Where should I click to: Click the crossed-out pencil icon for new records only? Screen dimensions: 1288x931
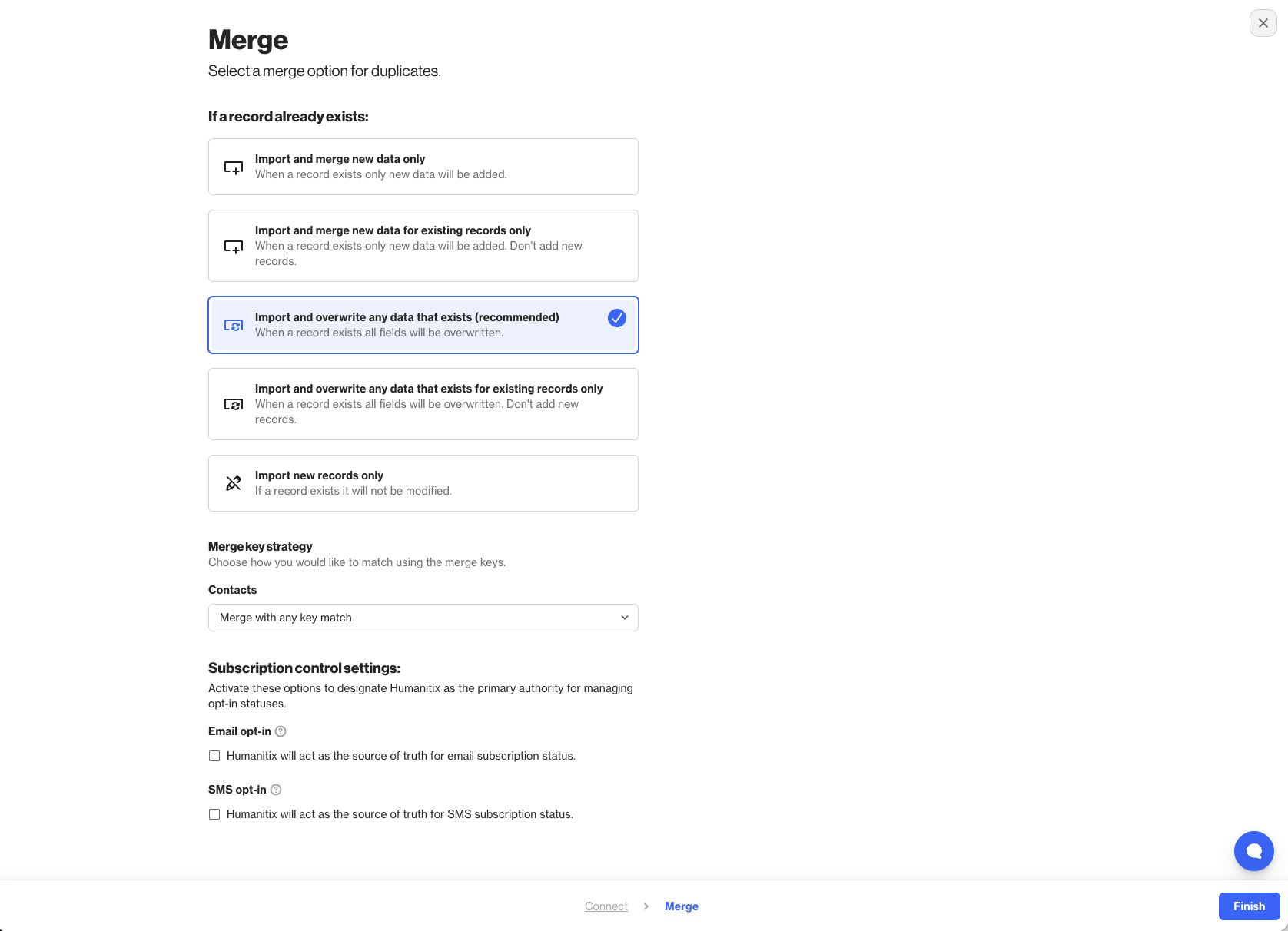[x=234, y=483]
